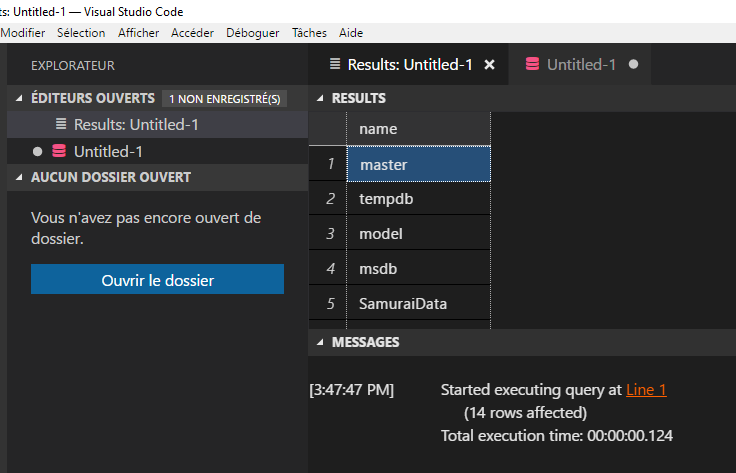Click the (14 rows affected) message
The height and width of the screenshot is (473, 736).
tap(525, 412)
